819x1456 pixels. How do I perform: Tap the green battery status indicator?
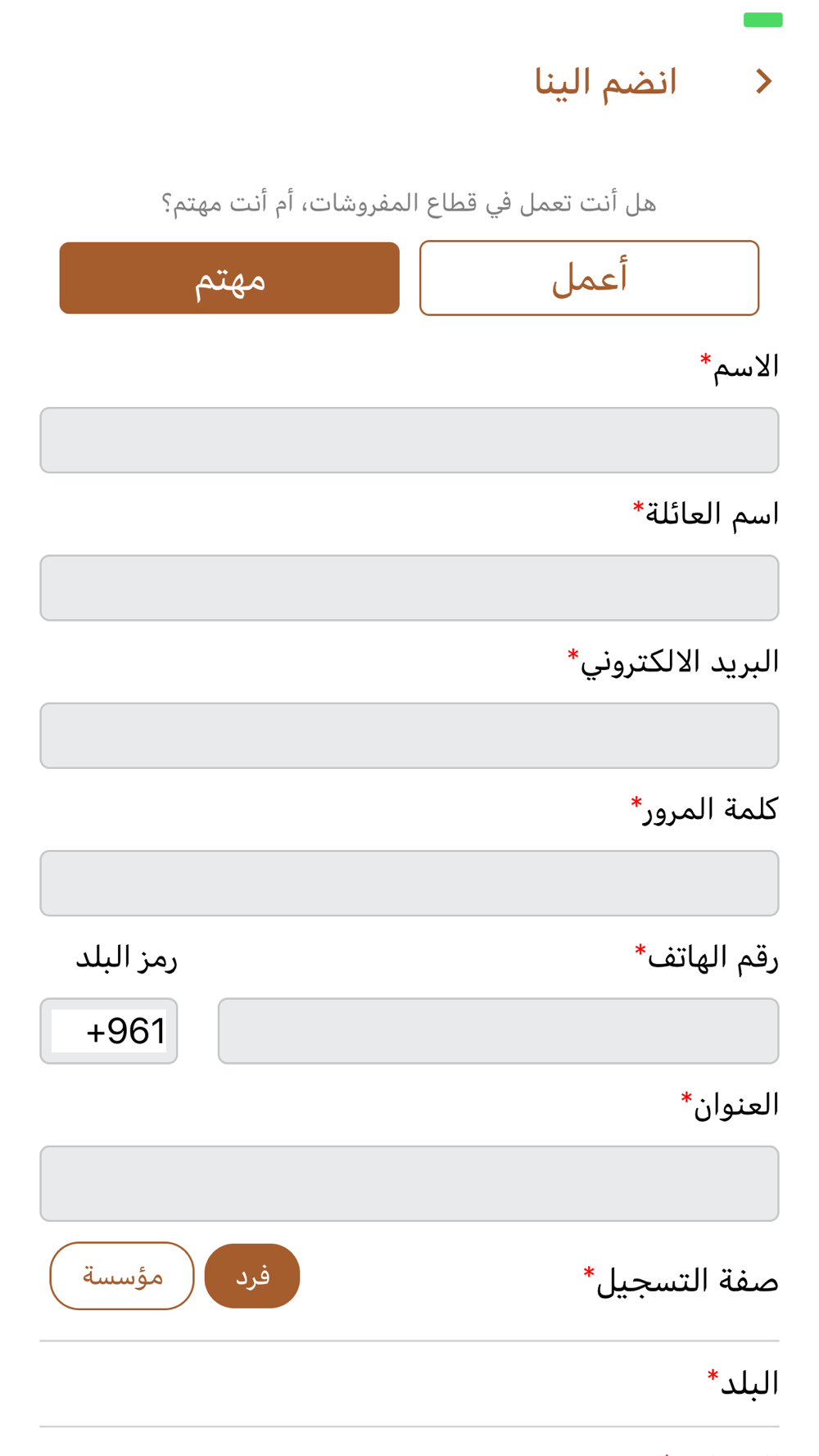pyautogui.click(x=762, y=20)
